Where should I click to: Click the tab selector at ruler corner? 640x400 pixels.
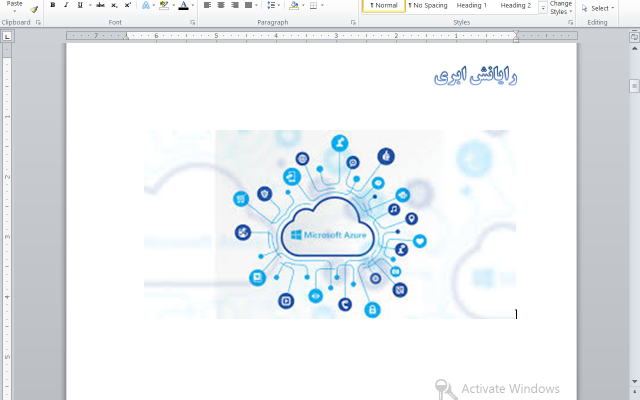pyautogui.click(x=7, y=37)
